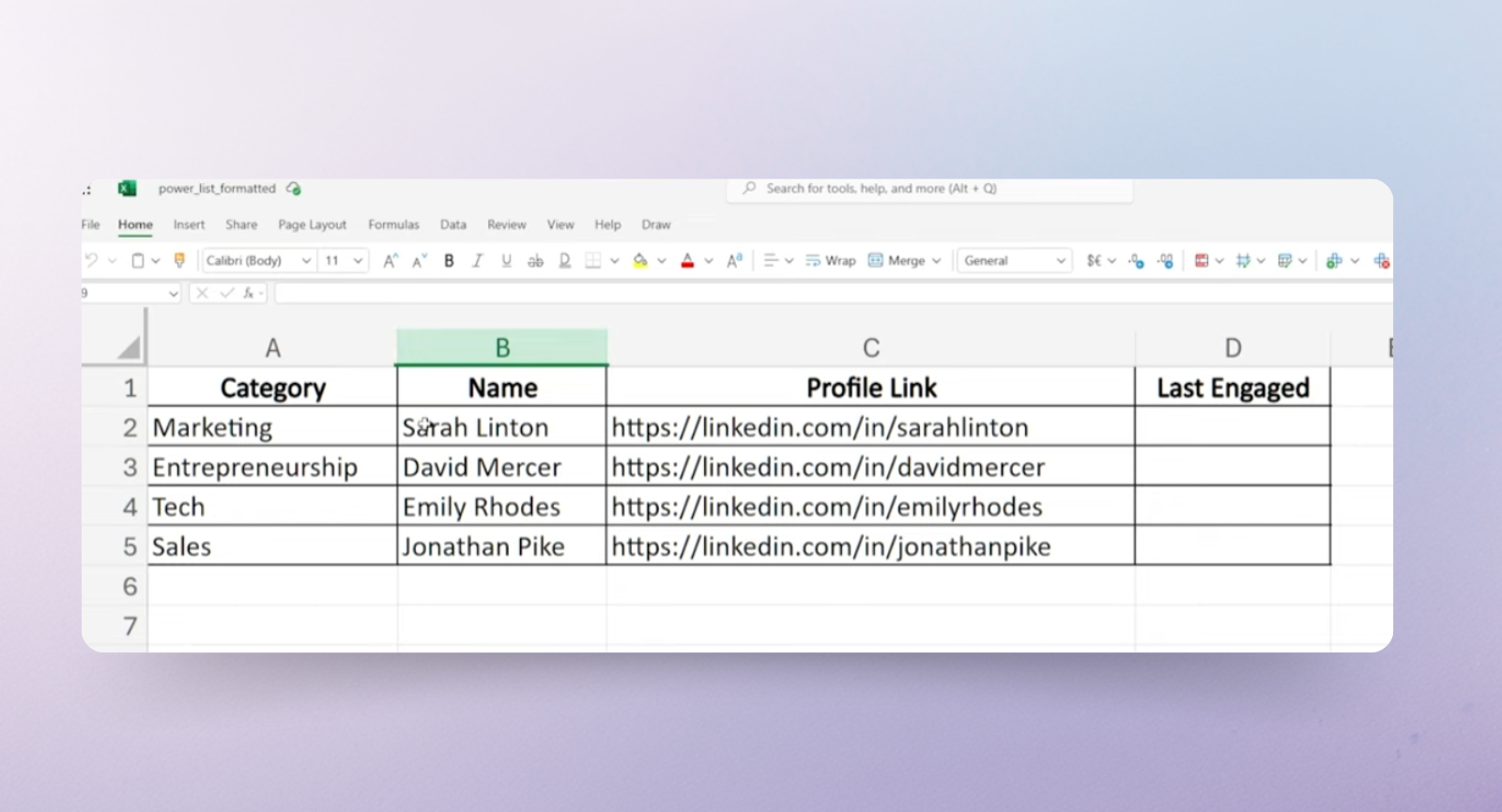Click the font styles A icon after font color
This screenshot has height=812, width=1502.
[x=734, y=260]
